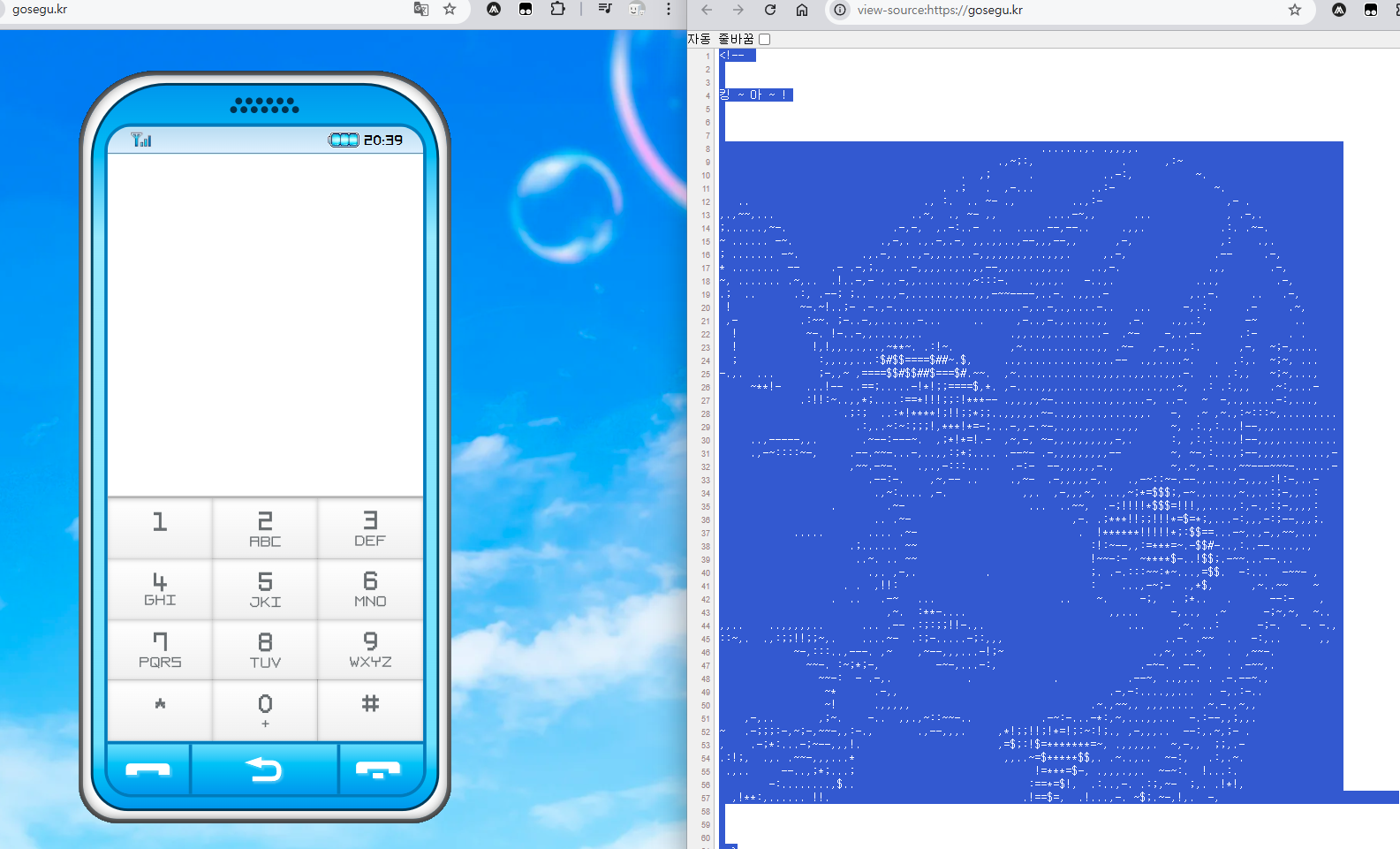Click the 20:39 clock on phone
1400x849 pixels.
pyautogui.click(x=383, y=140)
